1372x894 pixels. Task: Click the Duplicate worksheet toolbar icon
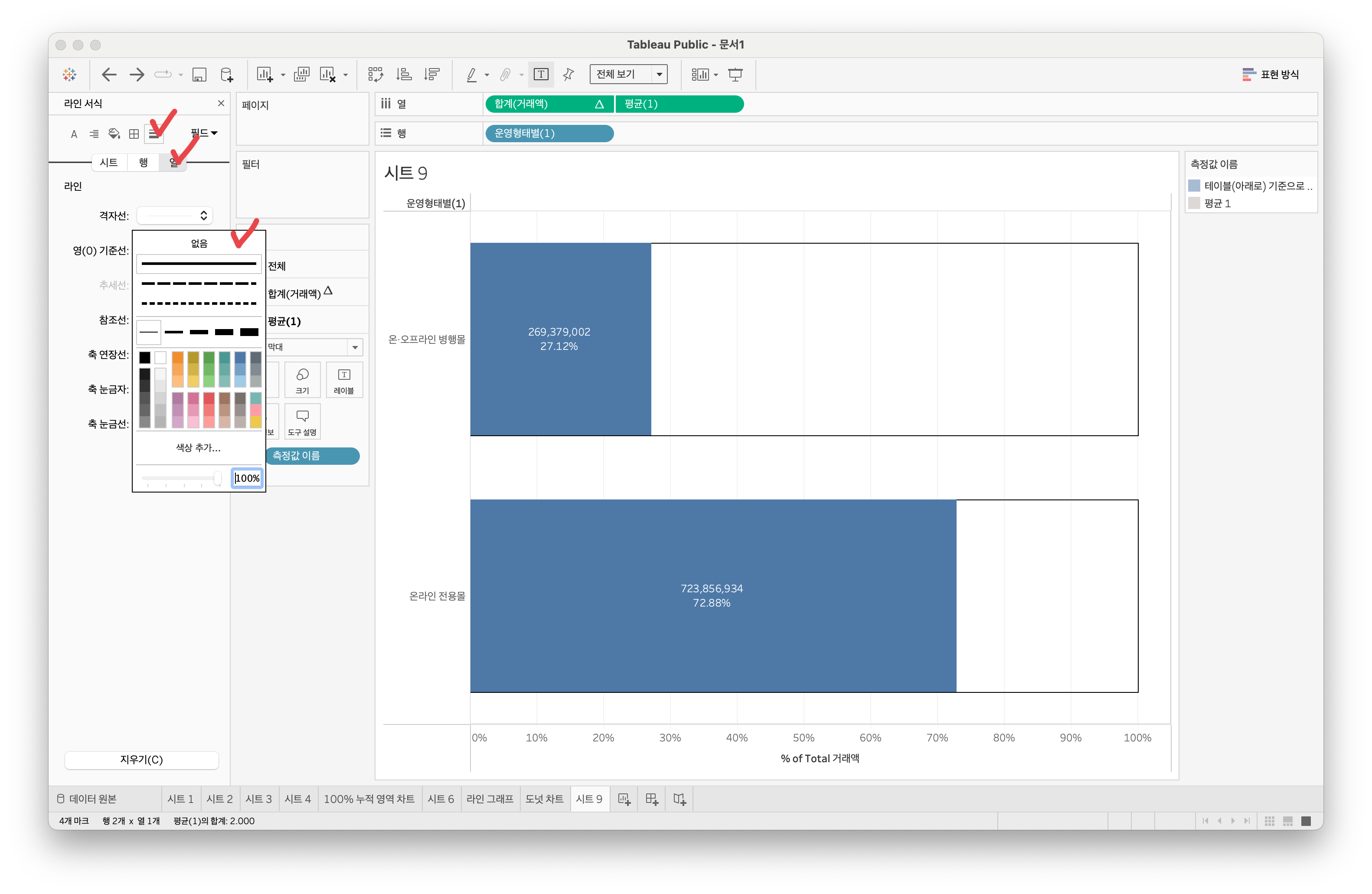[x=301, y=75]
